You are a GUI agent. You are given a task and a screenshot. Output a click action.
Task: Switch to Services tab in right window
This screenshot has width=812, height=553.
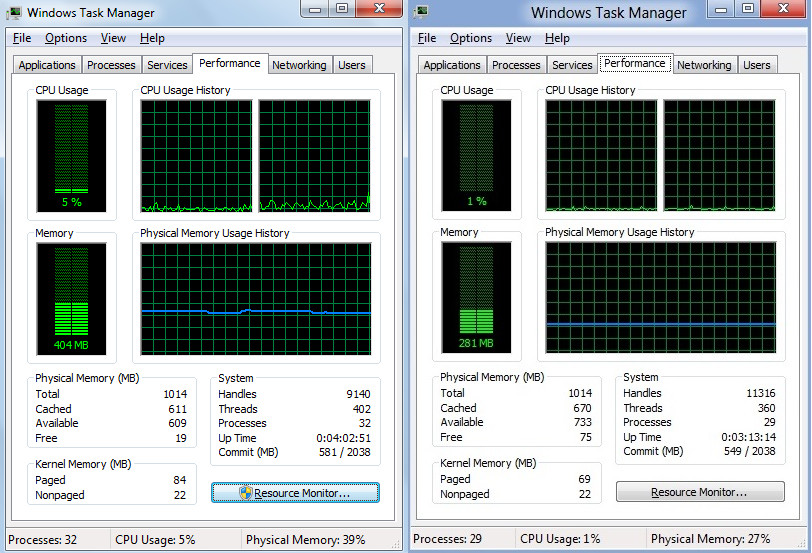pos(572,65)
